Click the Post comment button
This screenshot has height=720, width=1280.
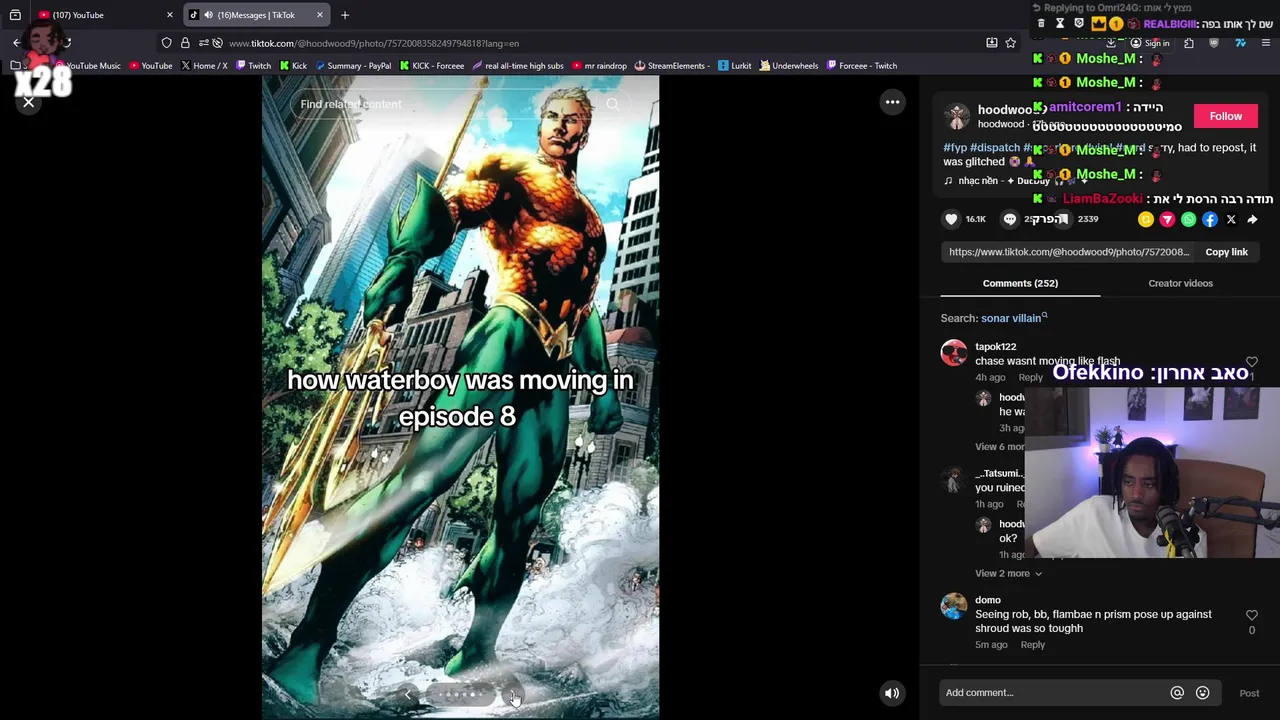click(x=1249, y=693)
